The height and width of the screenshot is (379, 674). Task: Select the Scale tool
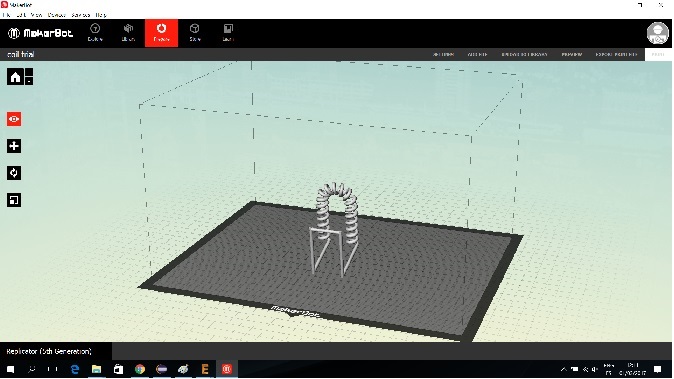click(14, 200)
